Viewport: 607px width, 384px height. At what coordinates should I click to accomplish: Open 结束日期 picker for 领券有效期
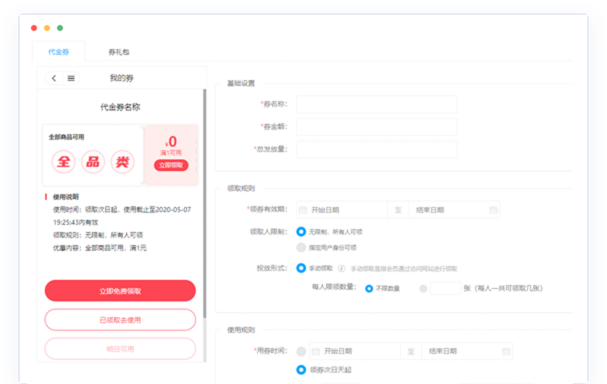click(454, 210)
